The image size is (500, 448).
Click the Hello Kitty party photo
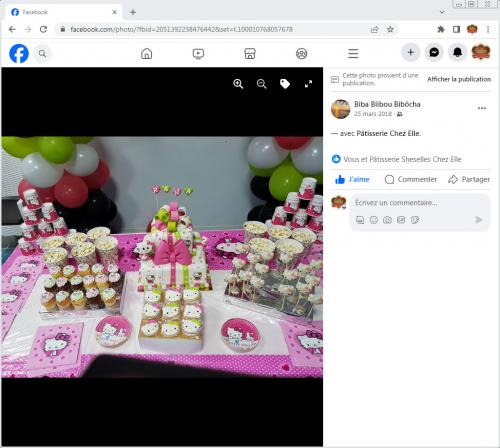pyautogui.click(x=162, y=257)
